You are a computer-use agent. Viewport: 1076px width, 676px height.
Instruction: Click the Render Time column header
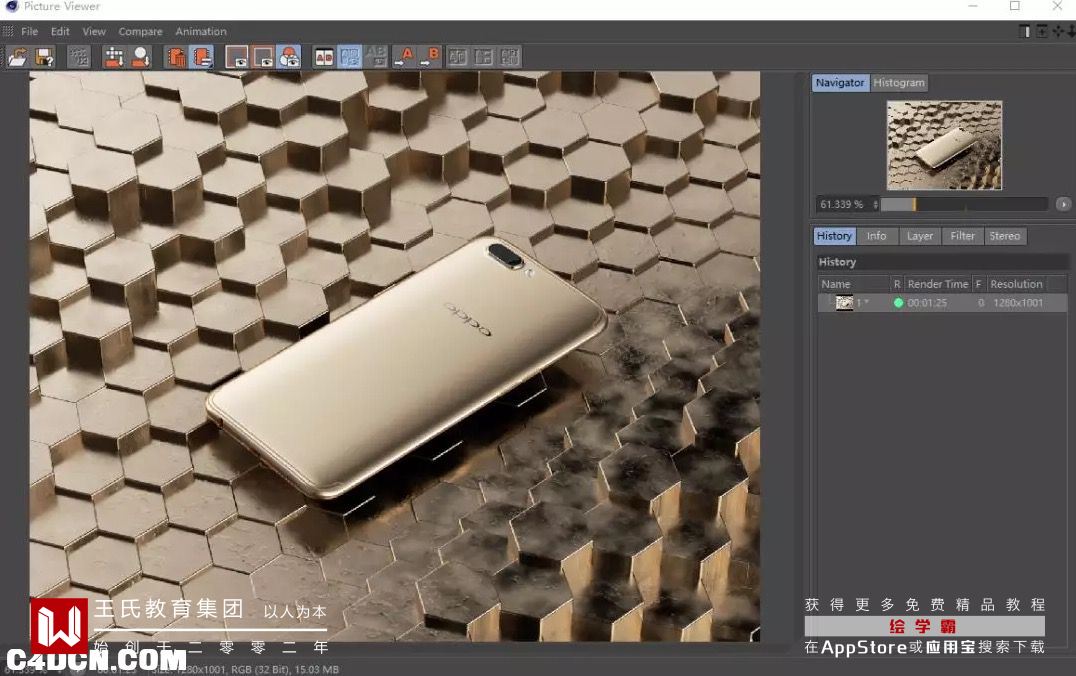(x=937, y=284)
